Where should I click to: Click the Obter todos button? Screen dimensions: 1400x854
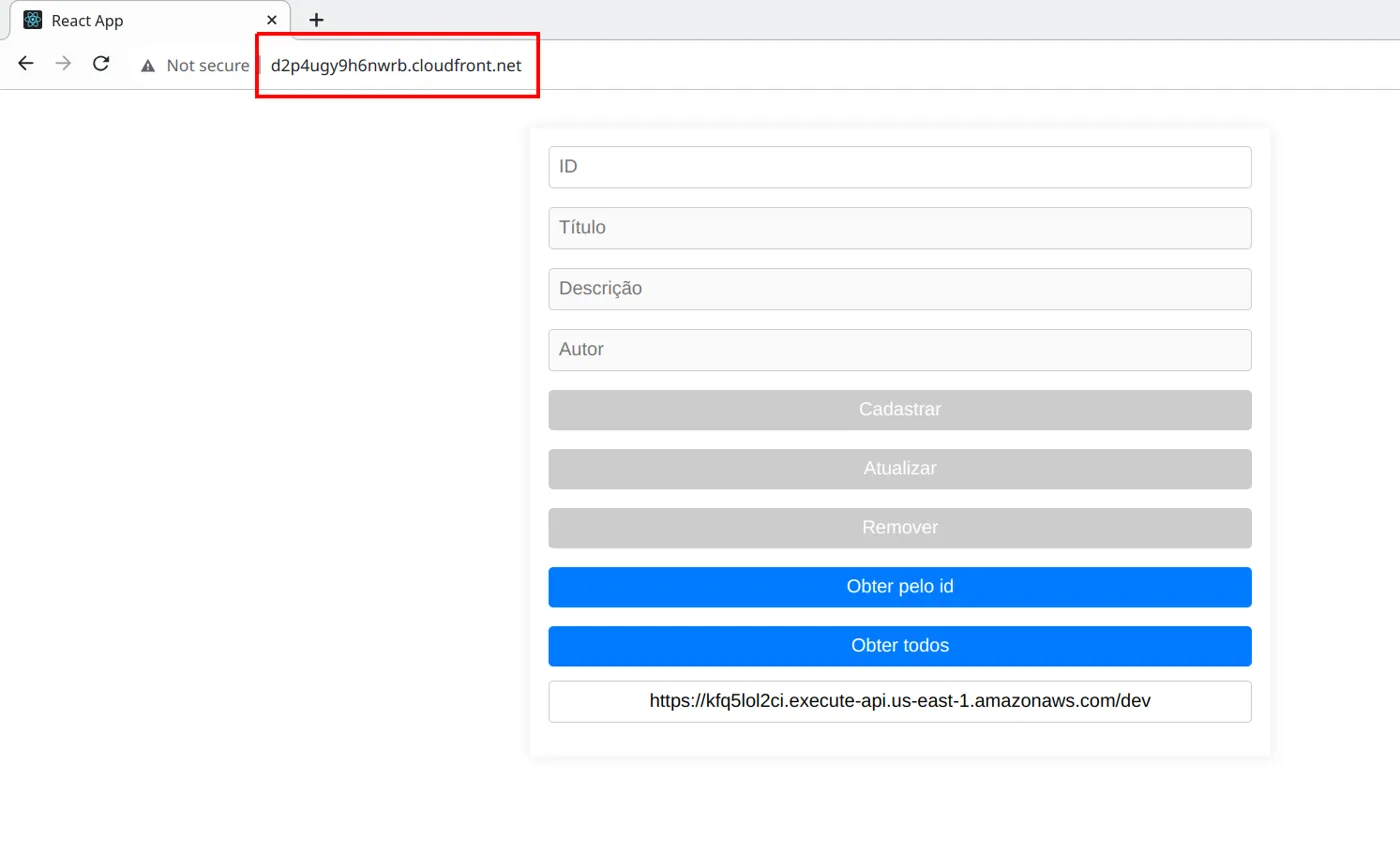click(900, 646)
